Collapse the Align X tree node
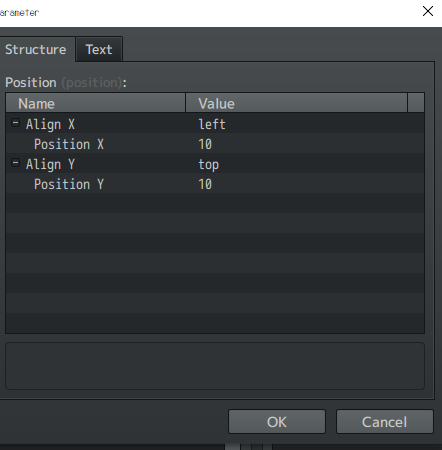Viewport: 442px width, 450px height. [x=15, y=123]
